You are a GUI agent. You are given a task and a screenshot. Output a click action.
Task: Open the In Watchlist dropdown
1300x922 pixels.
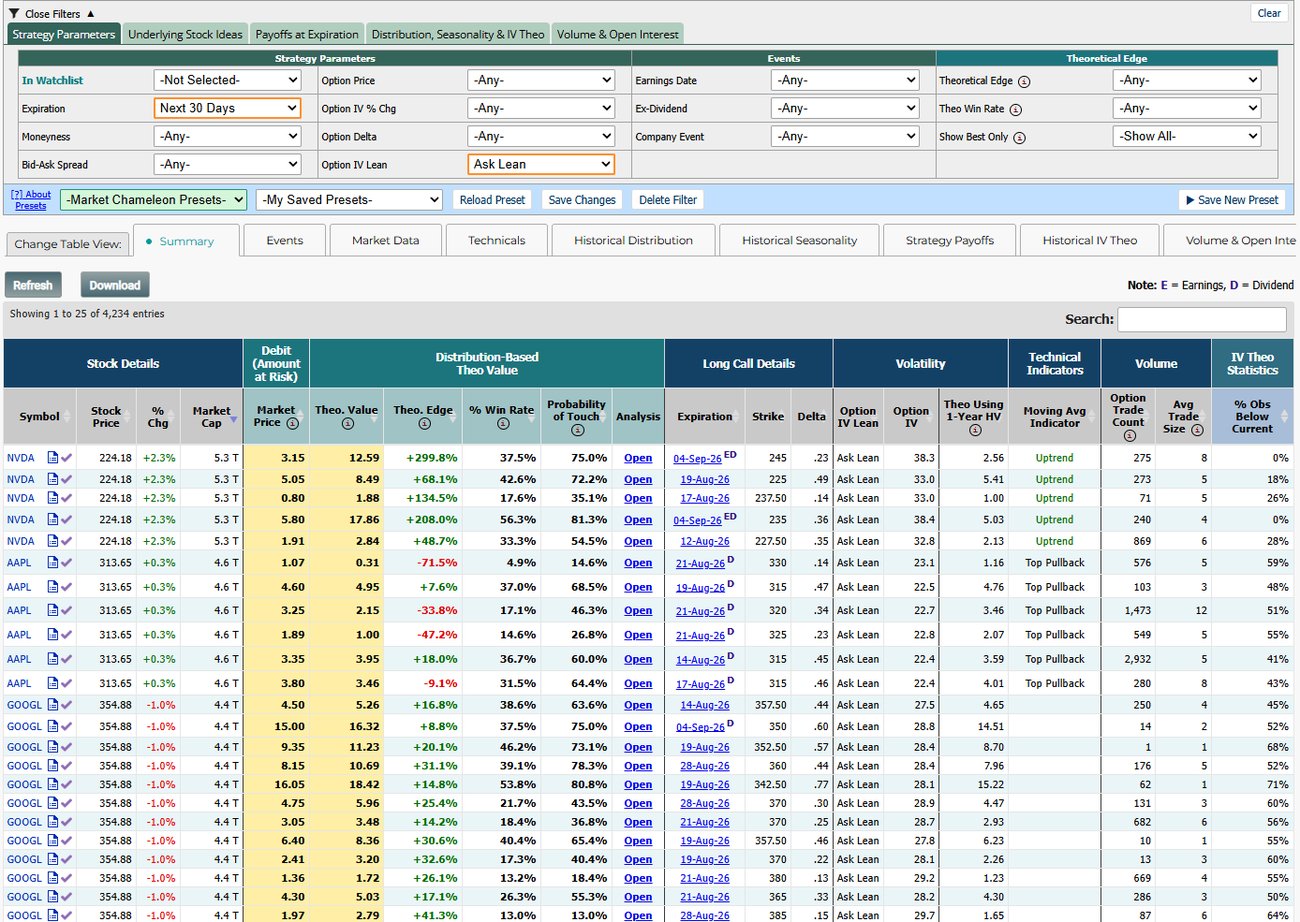pos(227,80)
